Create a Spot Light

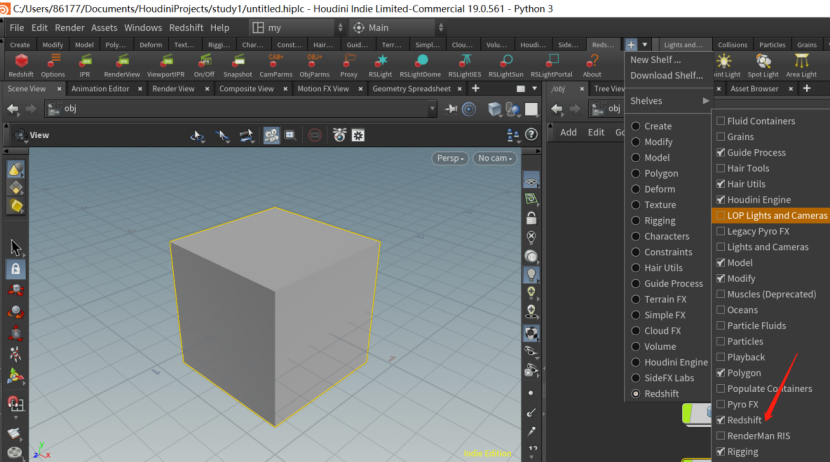pyautogui.click(x=763, y=65)
